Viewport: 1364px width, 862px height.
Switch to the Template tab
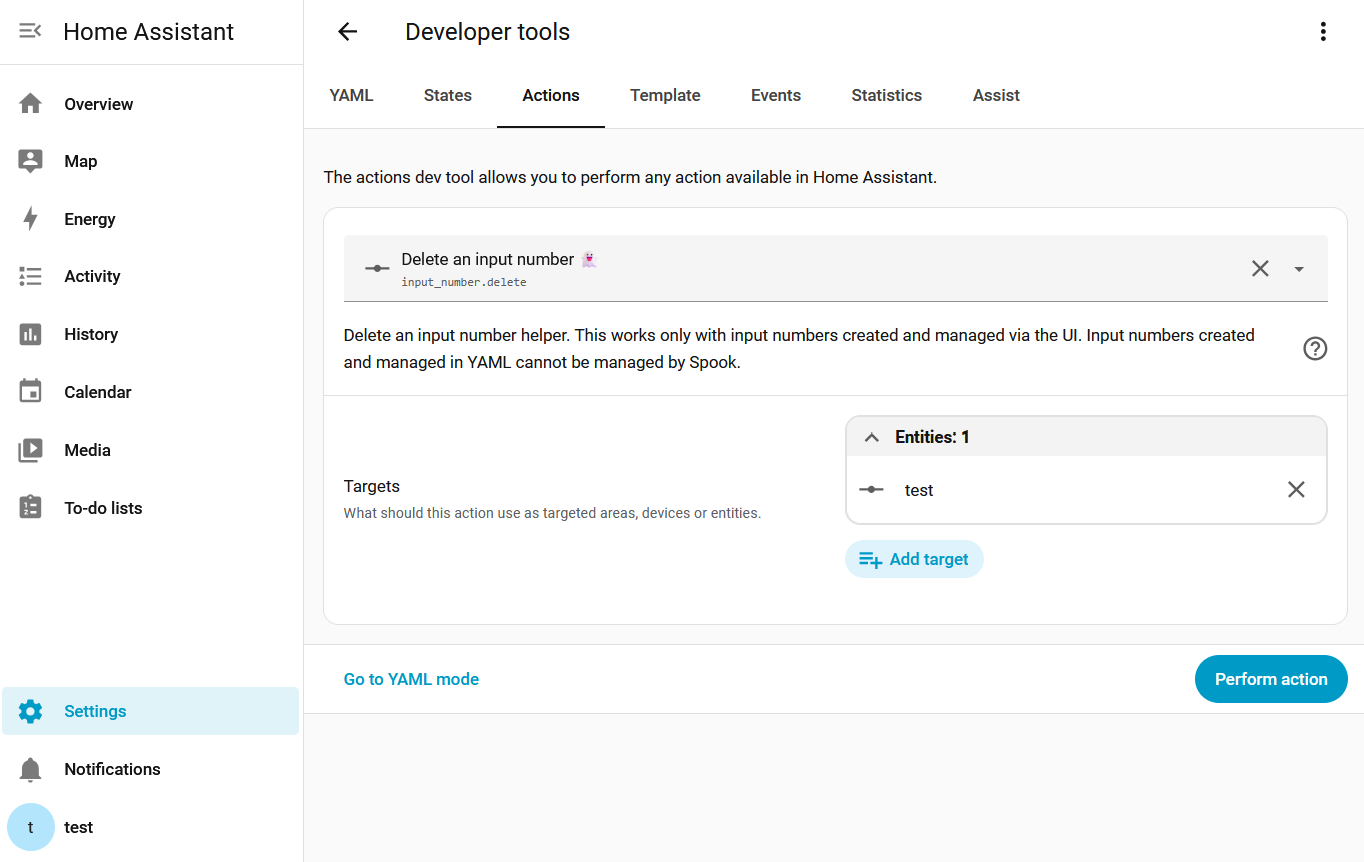tap(665, 96)
